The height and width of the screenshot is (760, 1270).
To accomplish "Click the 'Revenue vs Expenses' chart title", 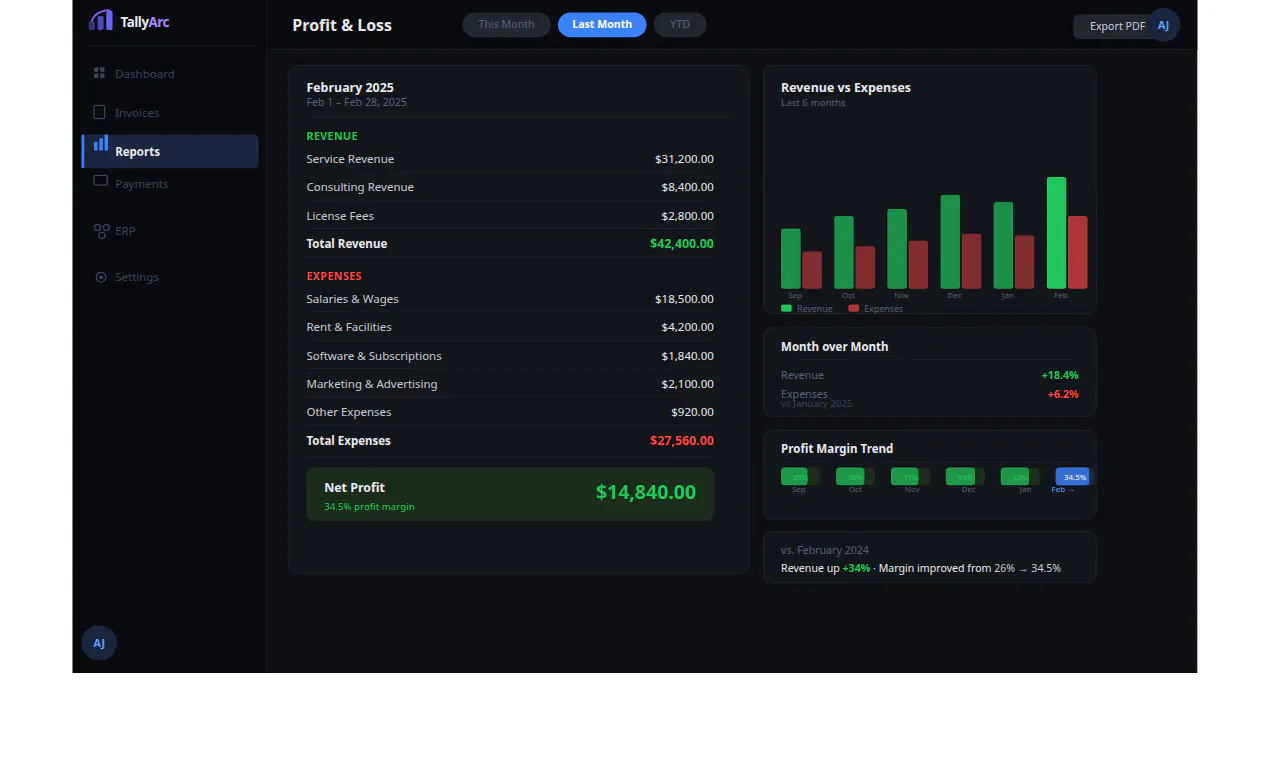I will pos(846,88).
